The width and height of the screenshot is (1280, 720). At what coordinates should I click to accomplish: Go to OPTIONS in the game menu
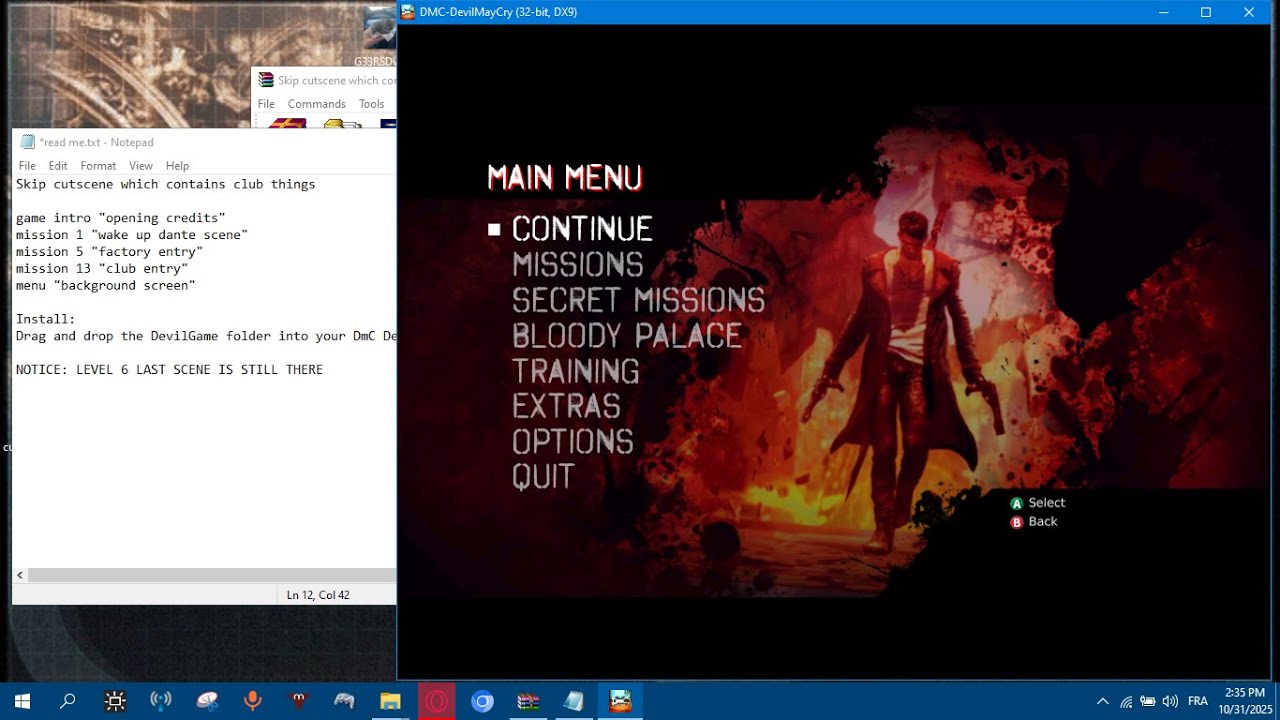[x=573, y=441]
